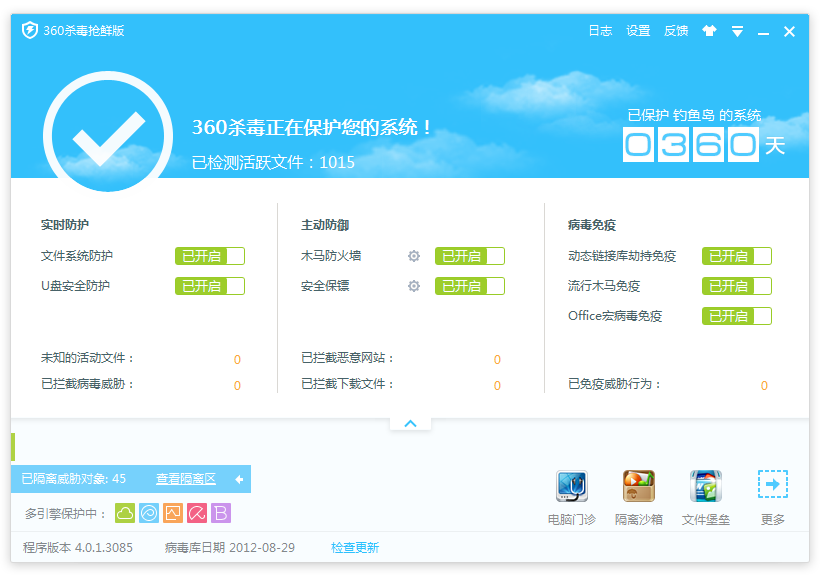The height and width of the screenshot is (582, 825).
Task: Disable Office宏病毒免疫 switch
Action: coord(737,316)
